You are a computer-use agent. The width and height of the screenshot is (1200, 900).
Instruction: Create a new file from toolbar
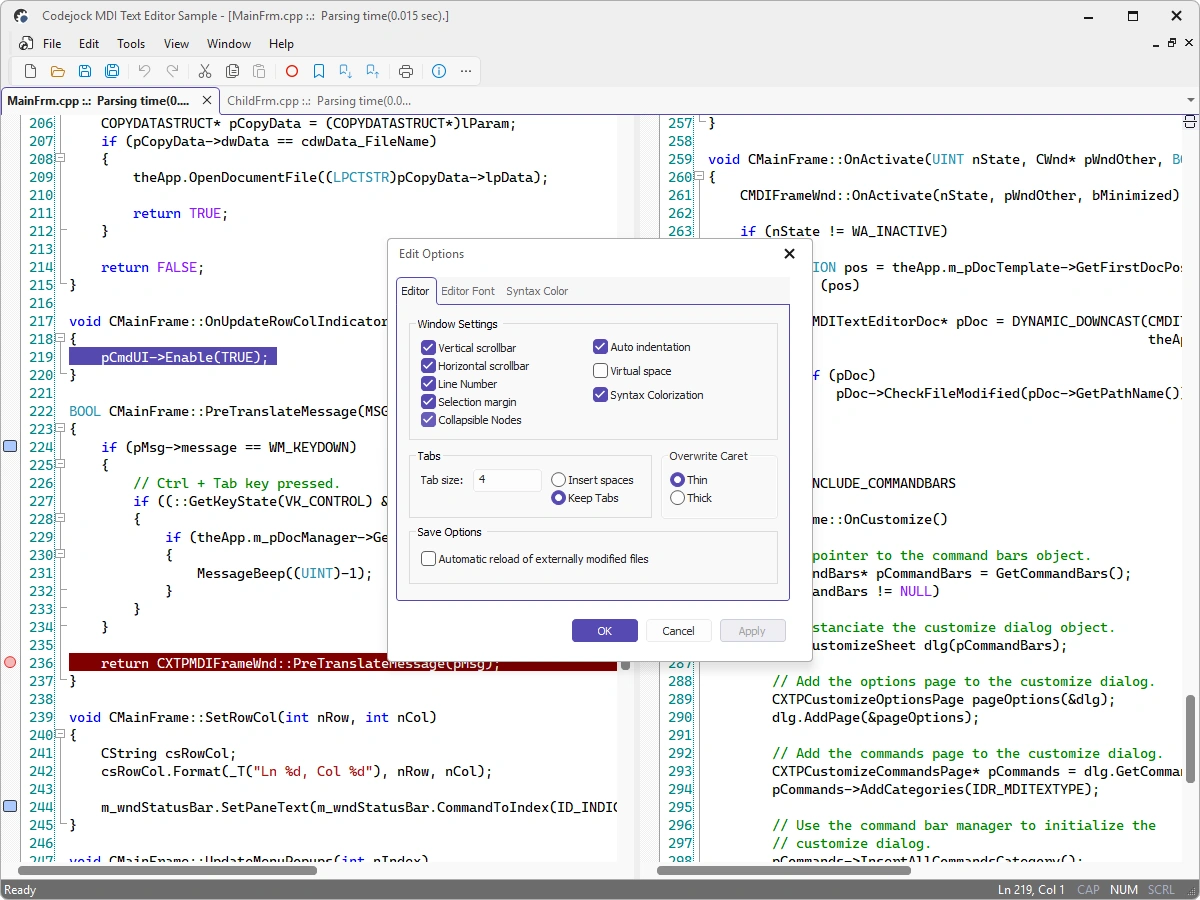tap(30, 71)
